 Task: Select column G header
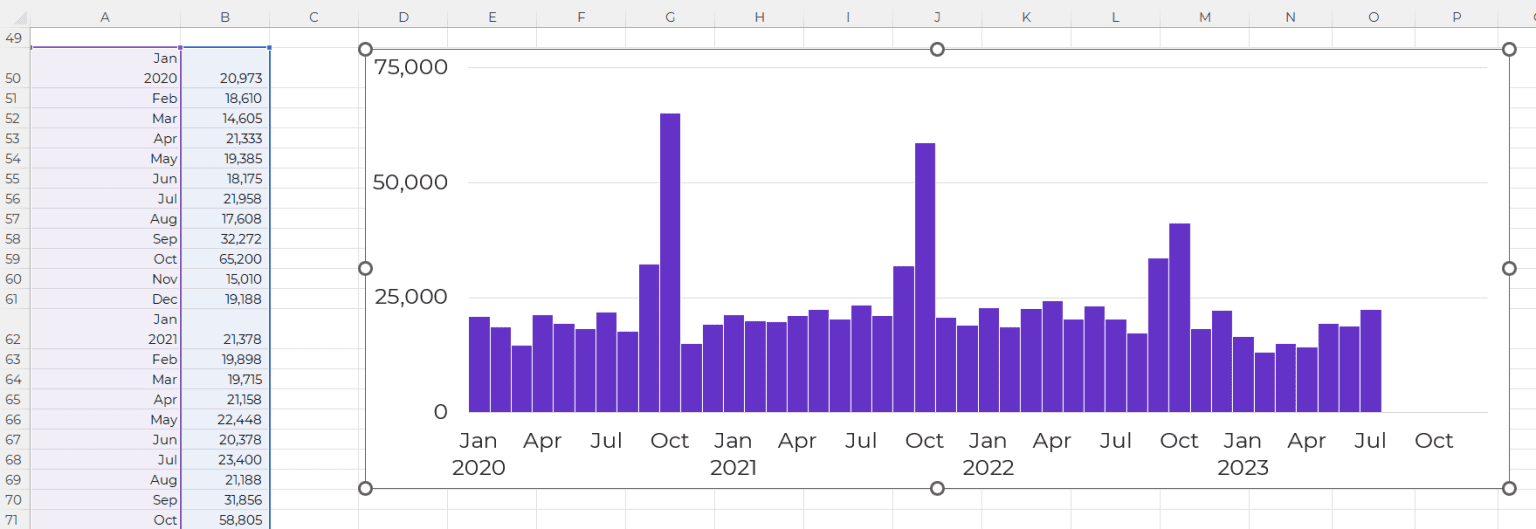coord(670,17)
